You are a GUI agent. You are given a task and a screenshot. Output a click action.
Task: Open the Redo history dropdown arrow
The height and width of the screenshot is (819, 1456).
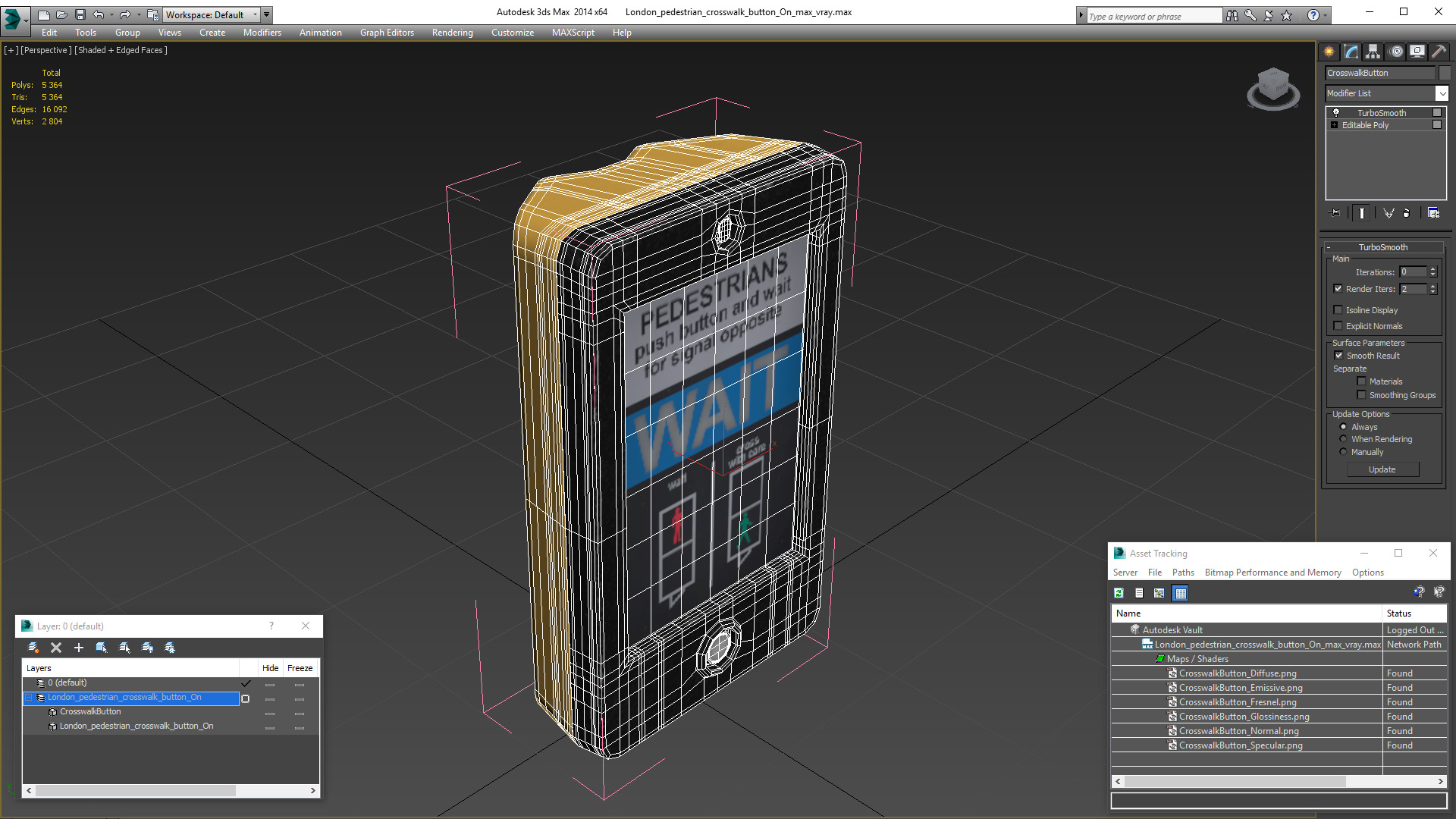pos(139,14)
